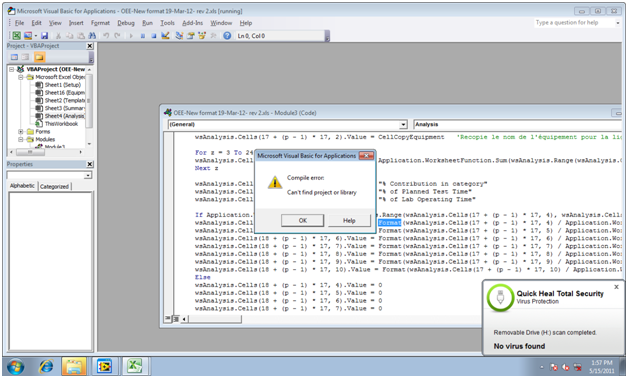Open the Debug menu
The width and height of the screenshot is (628, 378).
tap(126, 23)
